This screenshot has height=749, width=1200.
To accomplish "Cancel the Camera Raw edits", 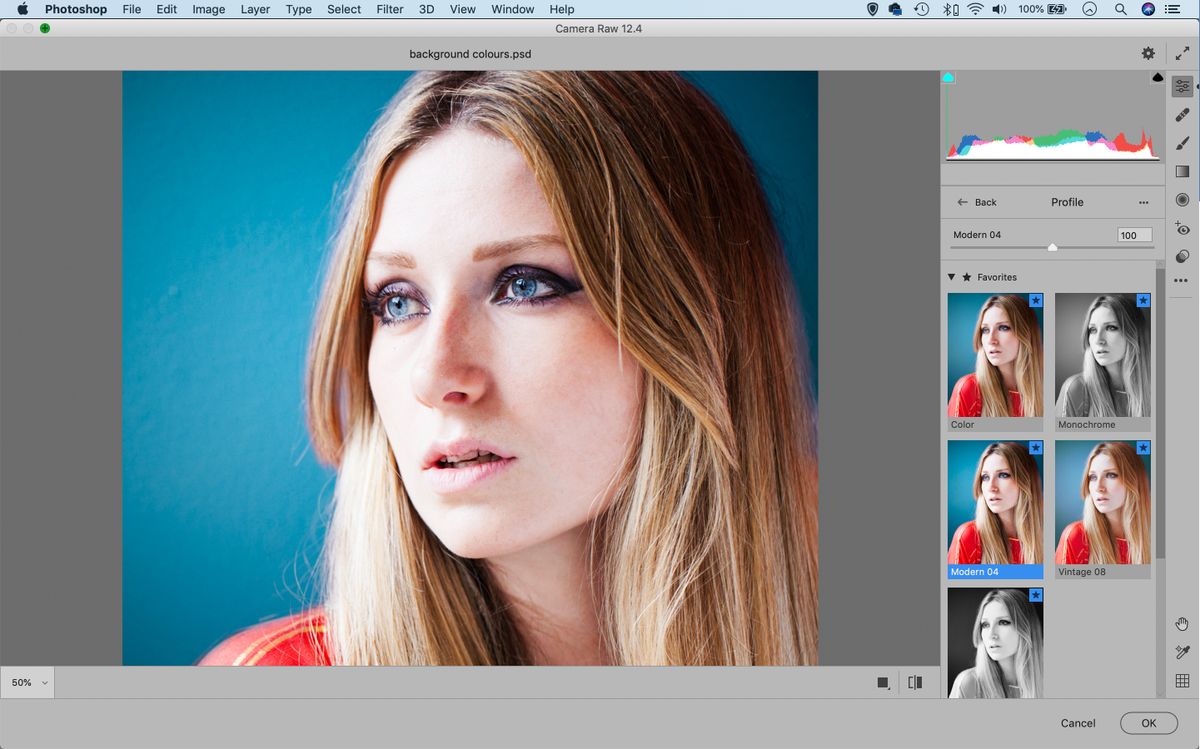I will pos(1077,722).
